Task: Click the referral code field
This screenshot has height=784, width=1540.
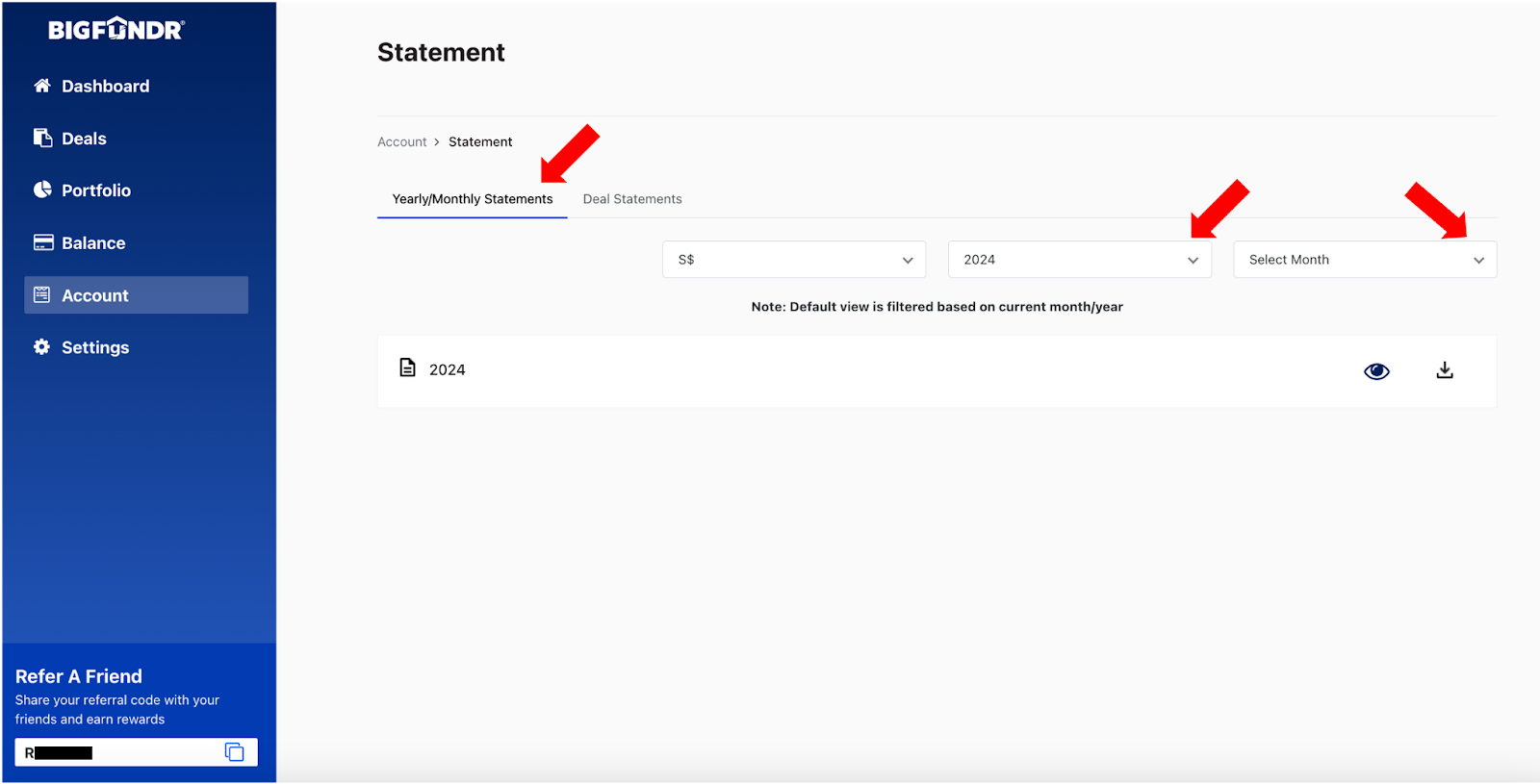Action: (x=137, y=752)
